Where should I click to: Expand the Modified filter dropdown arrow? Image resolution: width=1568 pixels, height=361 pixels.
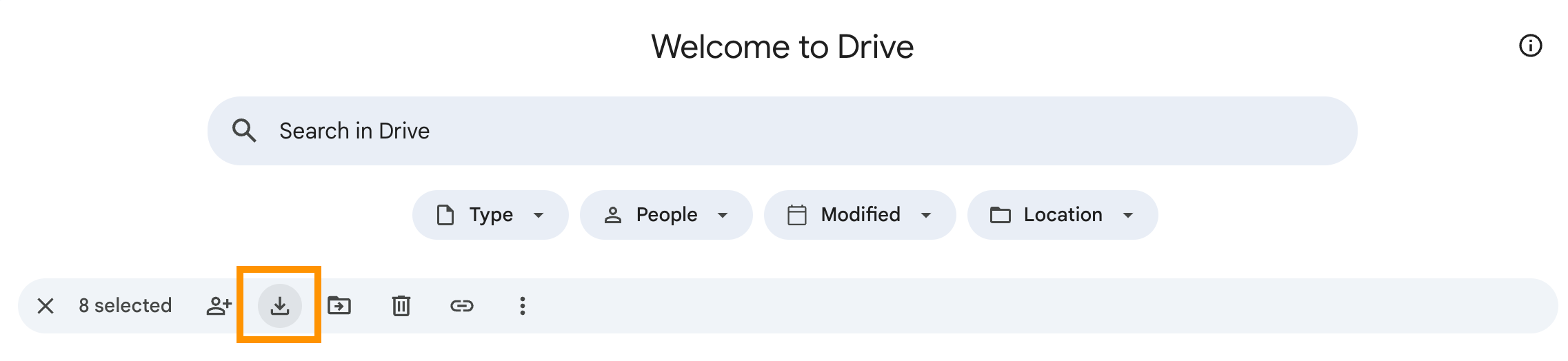click(926, 215)
